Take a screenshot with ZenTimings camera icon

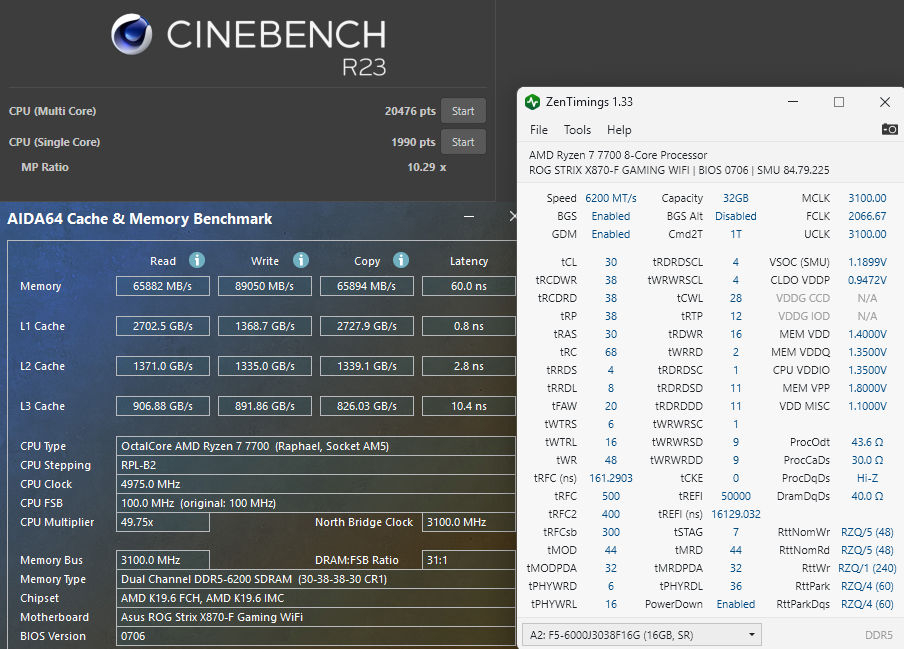click(889, 129)
